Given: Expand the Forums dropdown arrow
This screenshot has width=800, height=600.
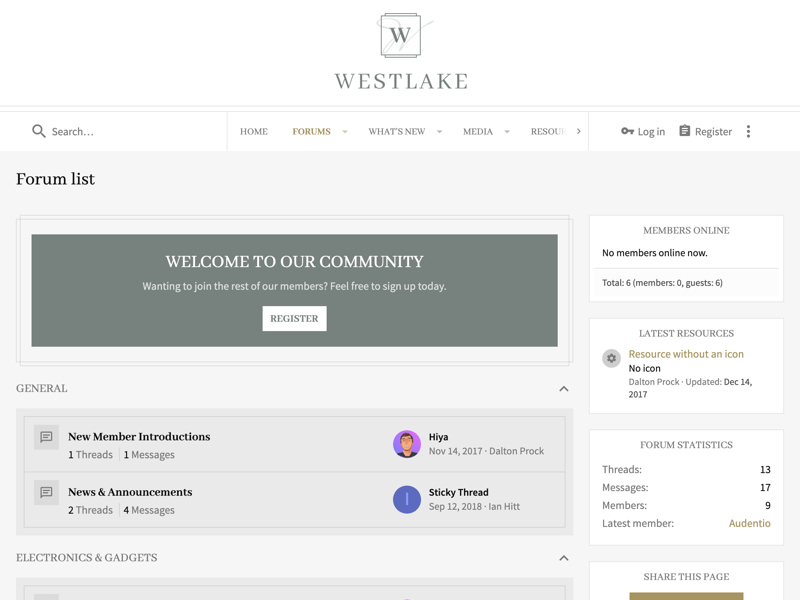Looking at the screenshot, I should (345, 132).
